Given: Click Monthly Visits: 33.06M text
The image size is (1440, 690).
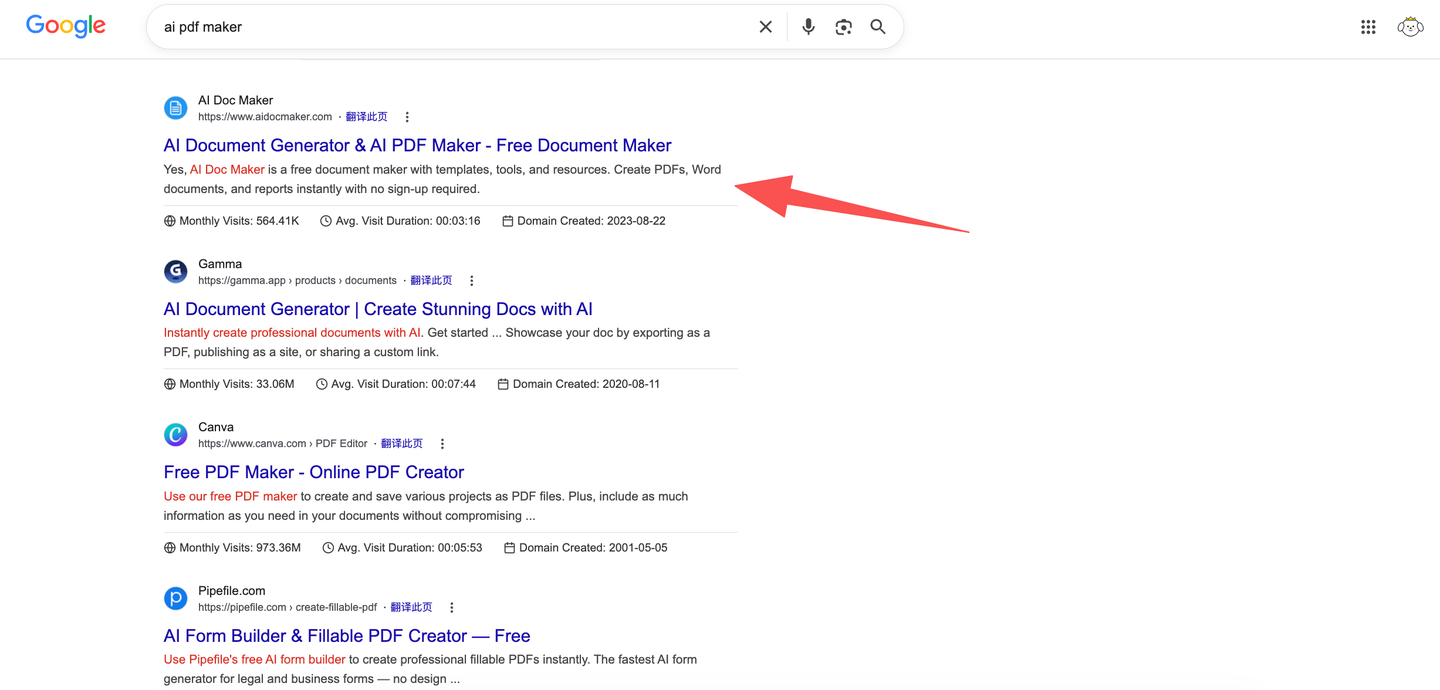Looking at the screenshot, I should tap(237, 384).
